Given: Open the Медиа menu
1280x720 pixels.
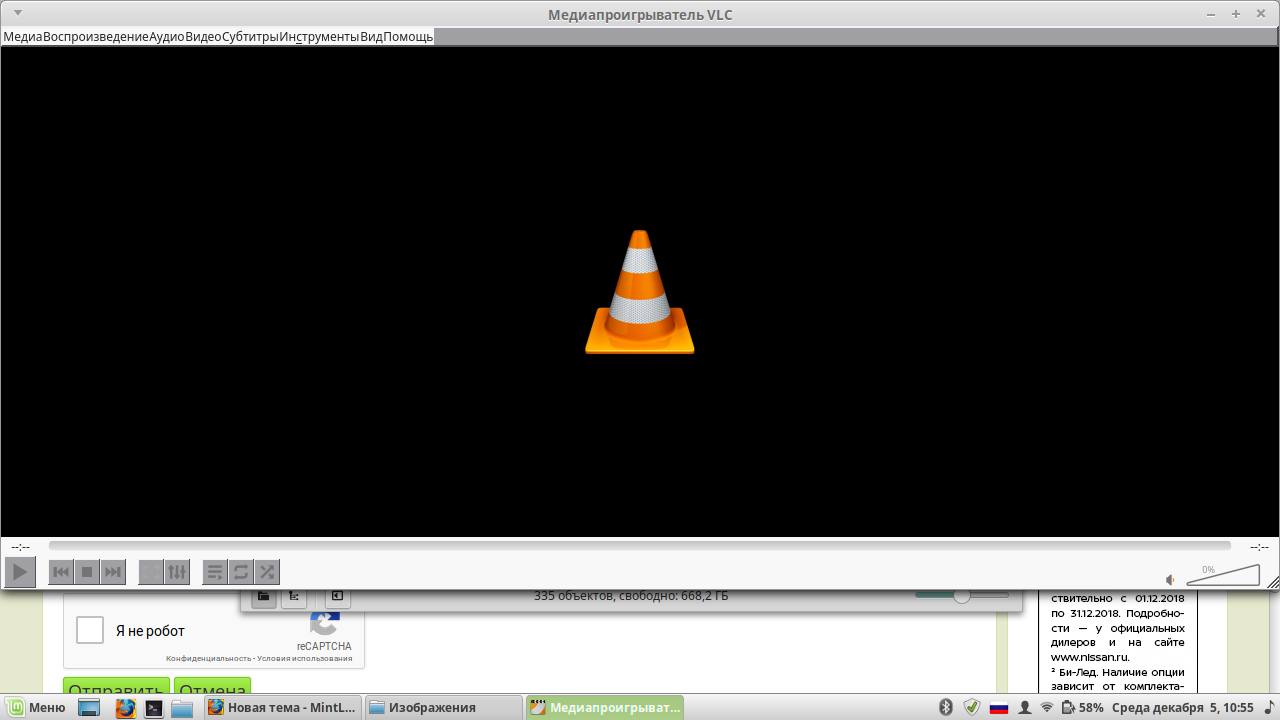Looking at the screenshot, I should (x=23, y=36).
